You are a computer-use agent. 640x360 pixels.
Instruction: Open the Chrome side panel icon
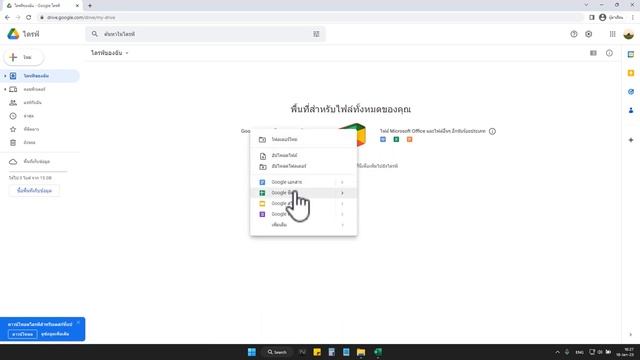pos(592,18)
